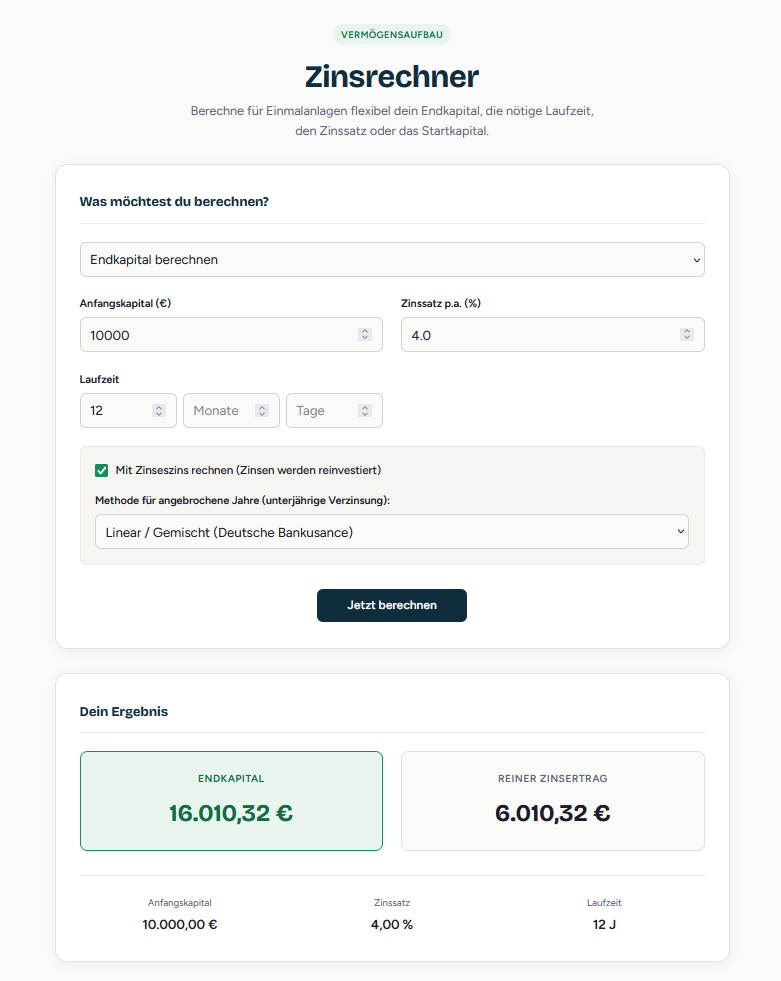Click the spinner arrows on the Monate field
The height and width of the screenshot is (981, 781).
click(x=262, y=411)
